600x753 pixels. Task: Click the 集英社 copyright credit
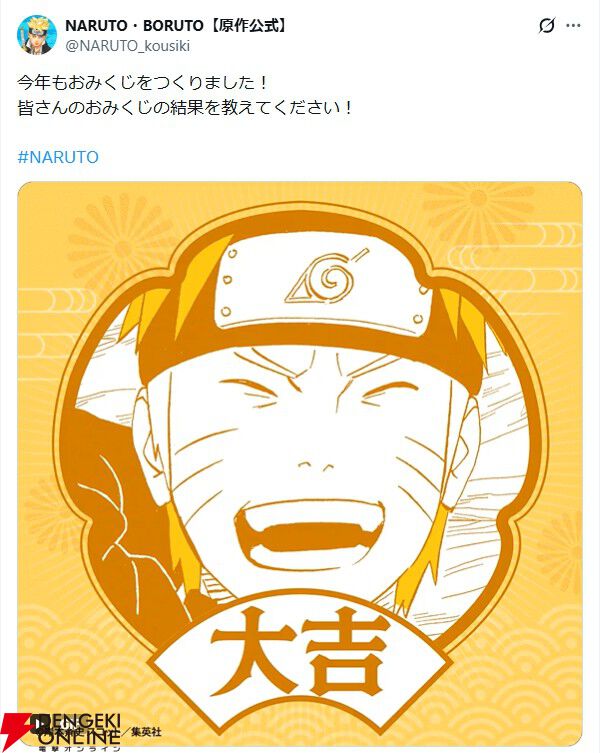click(147, 732)
